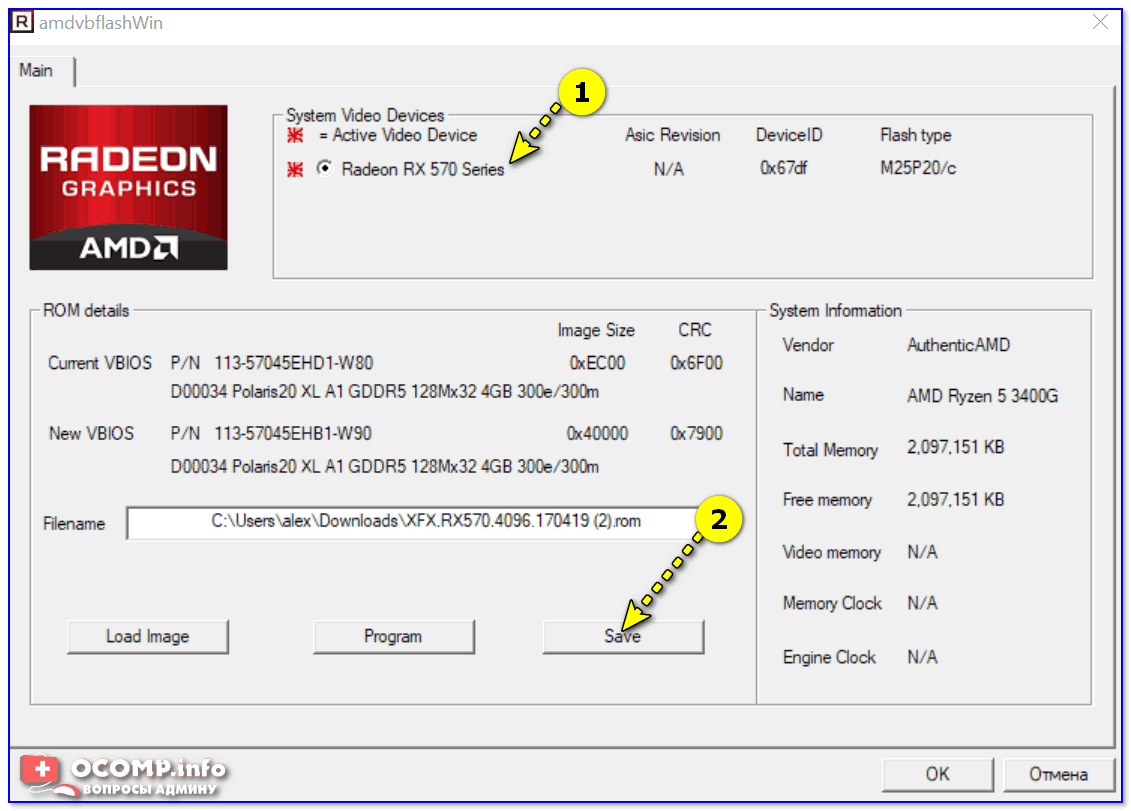Click the Free memory value 2,097,151 KB
The height and width of the screenshot is (811, 1131).
pyautogui.click(x=956, y=499)
